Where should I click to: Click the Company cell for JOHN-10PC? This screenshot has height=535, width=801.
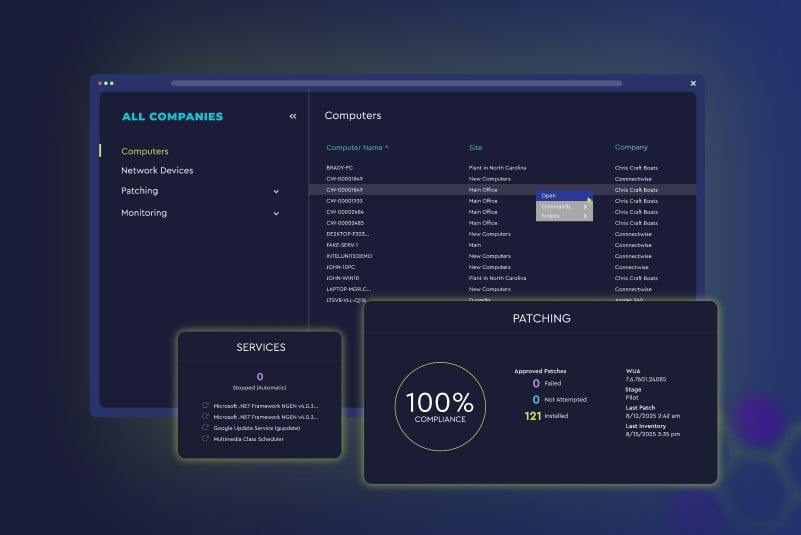[631, 267]
